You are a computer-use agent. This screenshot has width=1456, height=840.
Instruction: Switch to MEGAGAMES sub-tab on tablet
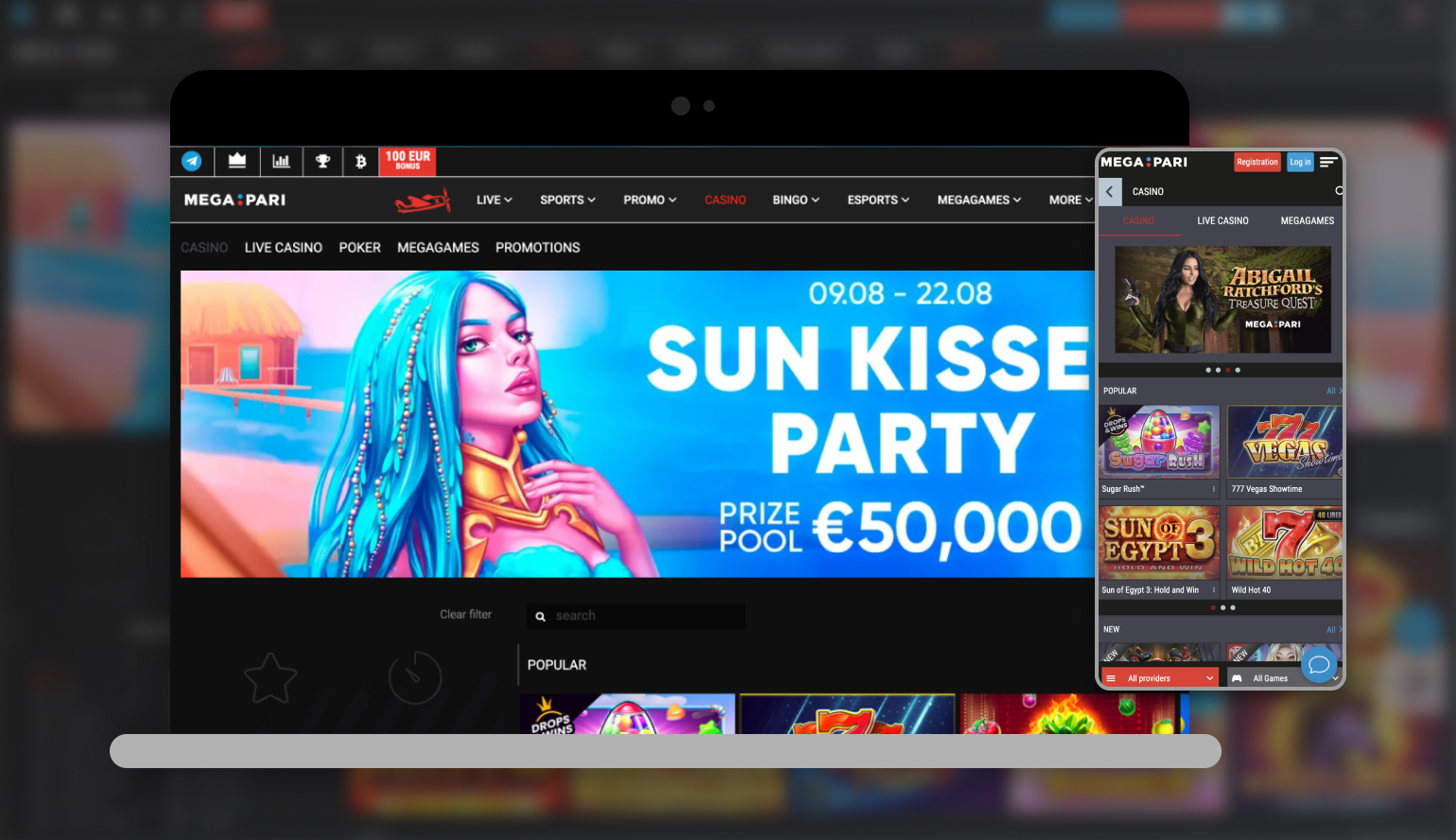[x=438, y=248]
